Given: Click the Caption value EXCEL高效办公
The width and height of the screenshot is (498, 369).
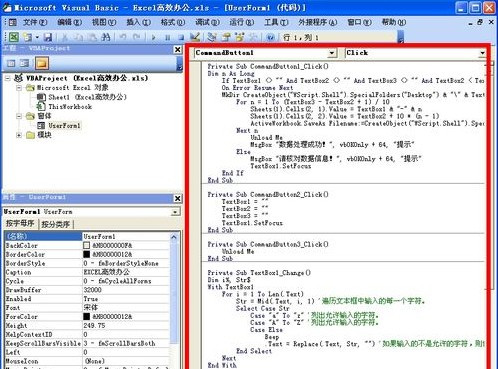Looking at the screenshot, I should 107,272.
